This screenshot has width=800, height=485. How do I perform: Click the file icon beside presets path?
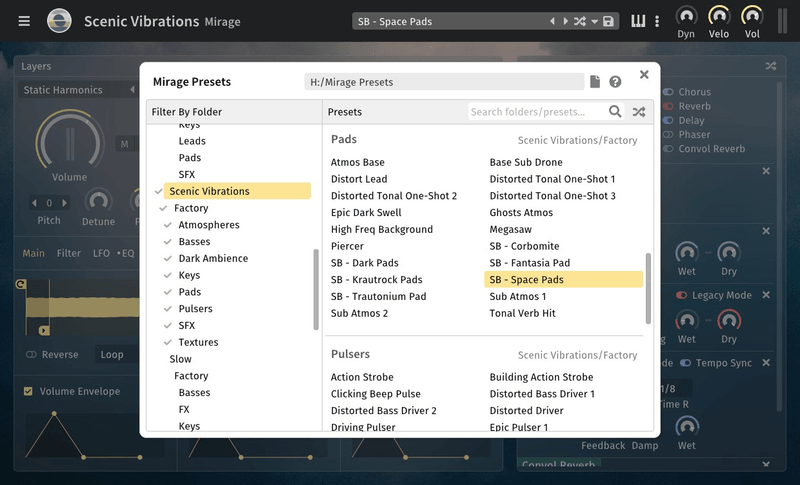pyautogui.click(x=595, y=82)
